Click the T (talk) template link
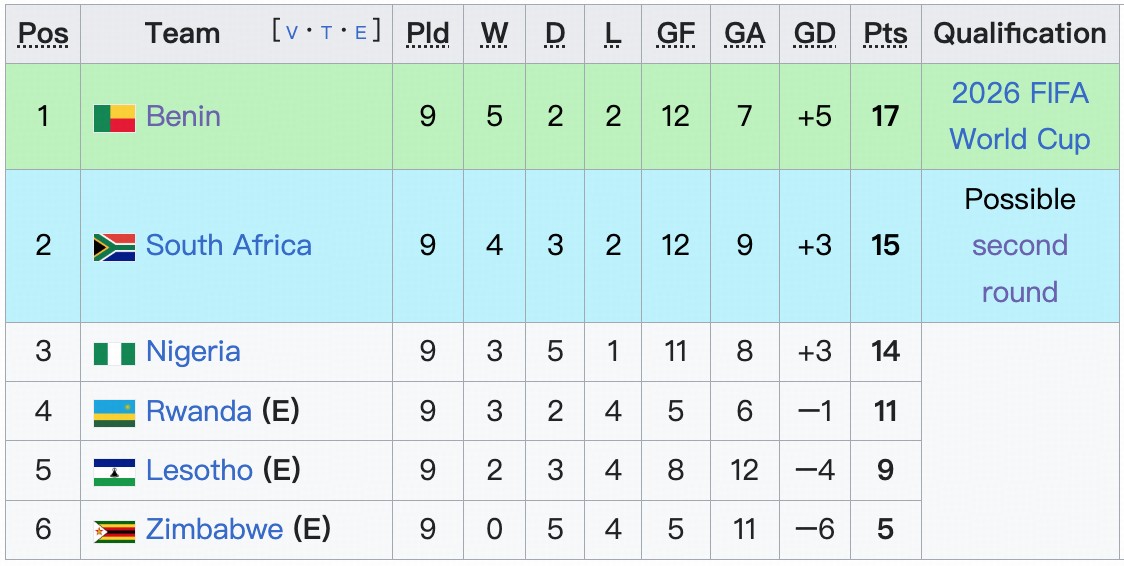The height and width of the screenshot is (566, 1124). coord(326,32)
